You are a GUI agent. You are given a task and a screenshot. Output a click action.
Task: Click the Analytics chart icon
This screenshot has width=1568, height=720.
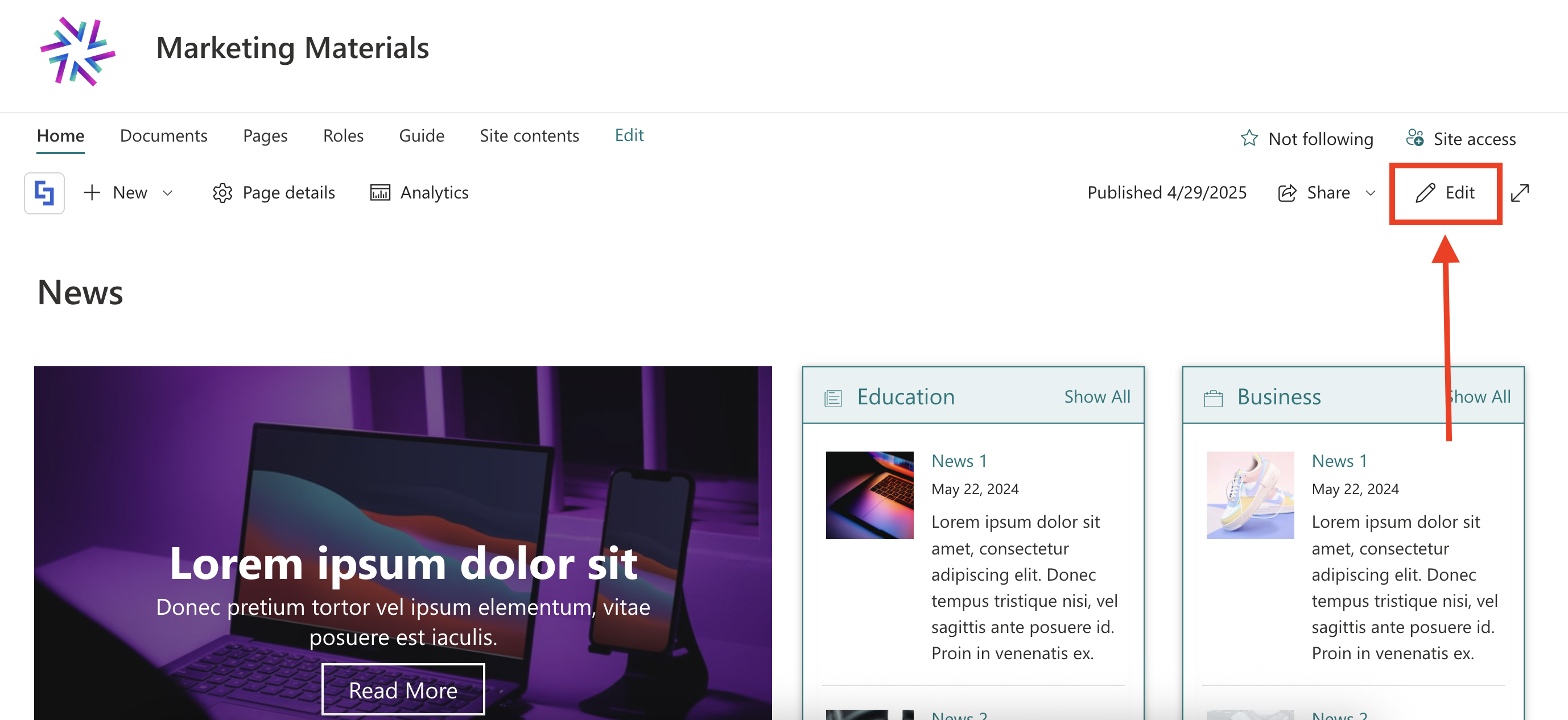[380, 193]
